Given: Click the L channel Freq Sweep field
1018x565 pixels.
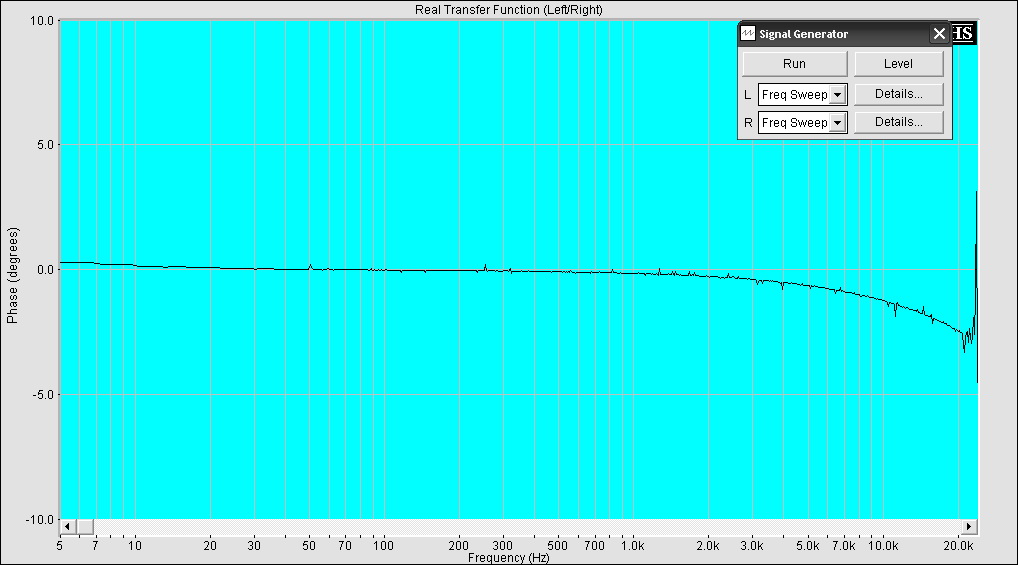Looking at the screenshot, I should point(794,95).
